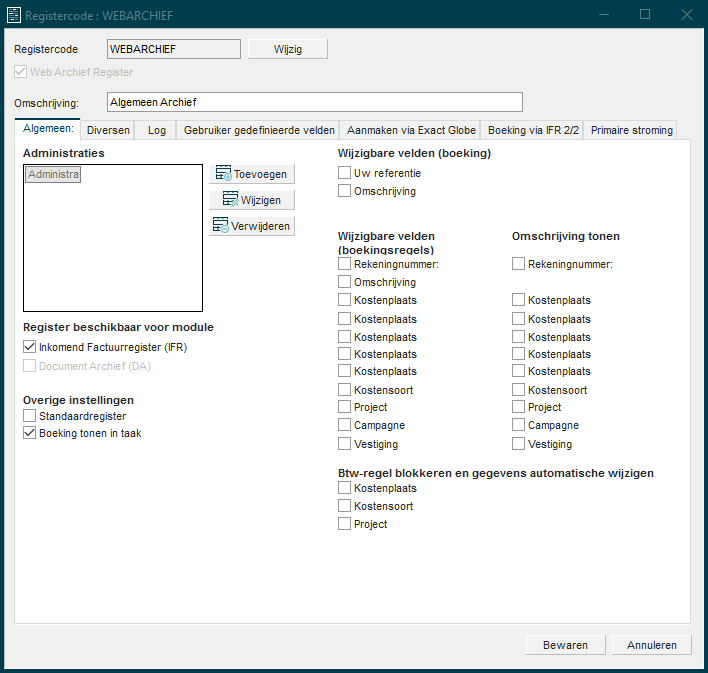Screen dimensions: 708x673
Task: Check Project under Omschrijving tonen
Action: click(x=518, y=407)
